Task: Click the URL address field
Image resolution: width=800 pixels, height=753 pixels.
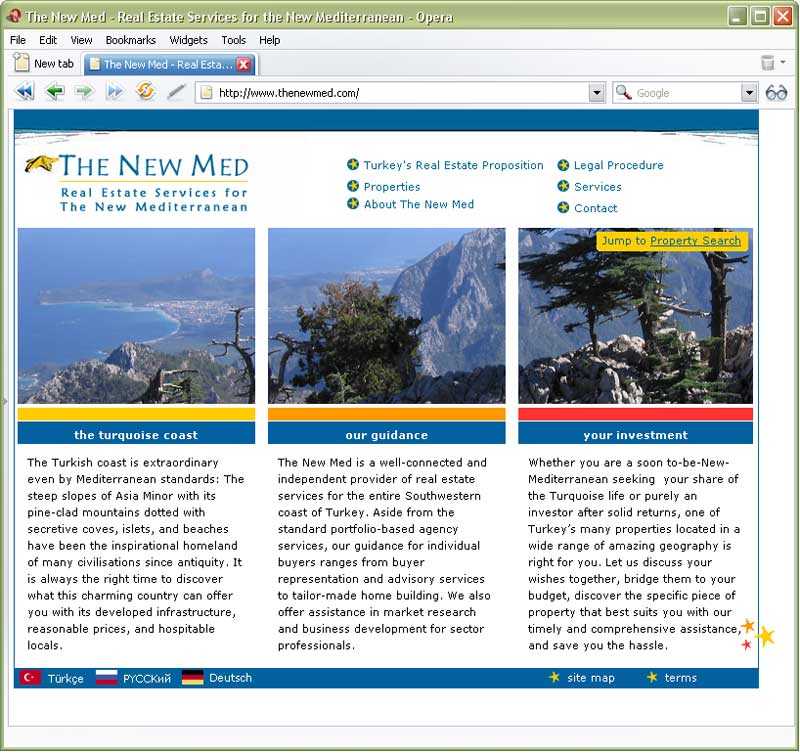Action: pyautogui.click(x=401, y=93)
